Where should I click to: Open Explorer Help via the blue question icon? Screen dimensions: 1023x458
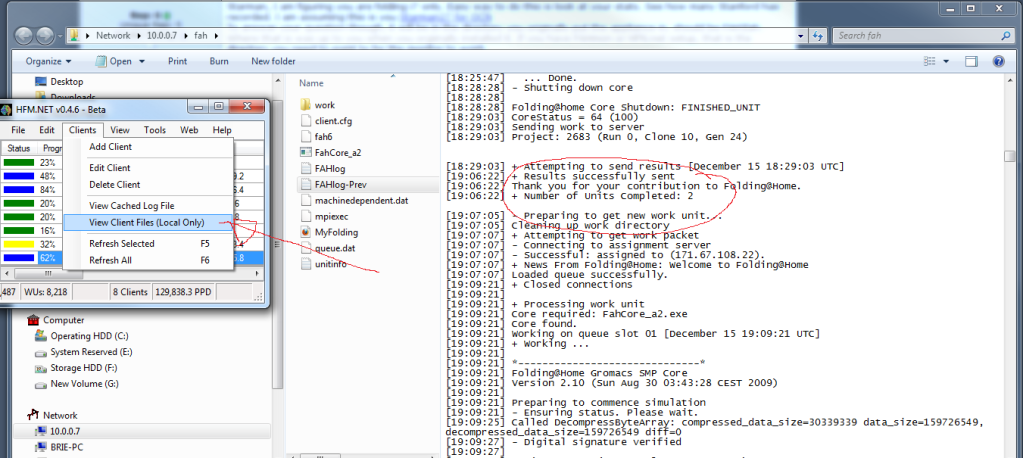pos(998,61)
